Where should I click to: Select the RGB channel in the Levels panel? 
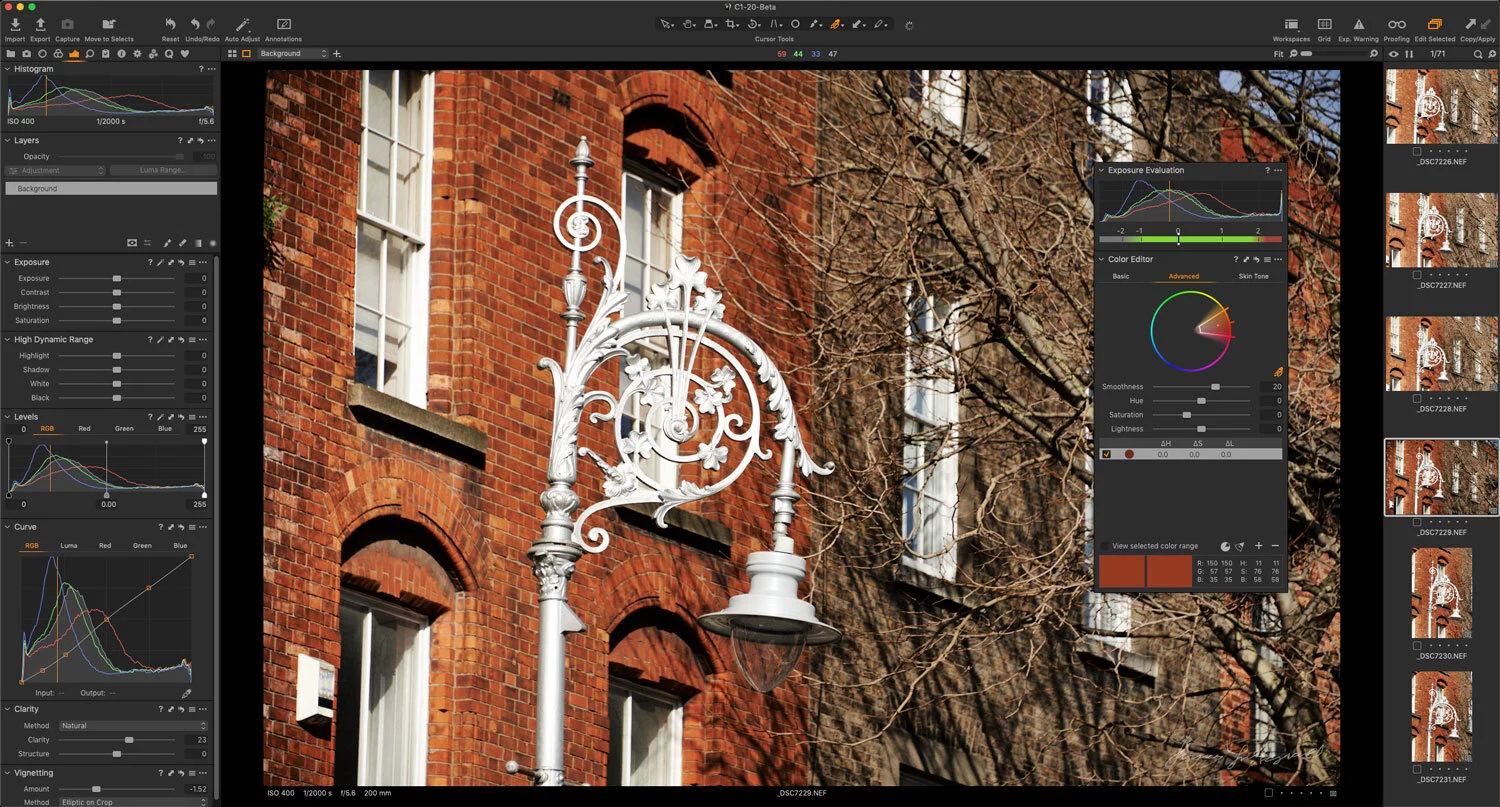(47, 428)
